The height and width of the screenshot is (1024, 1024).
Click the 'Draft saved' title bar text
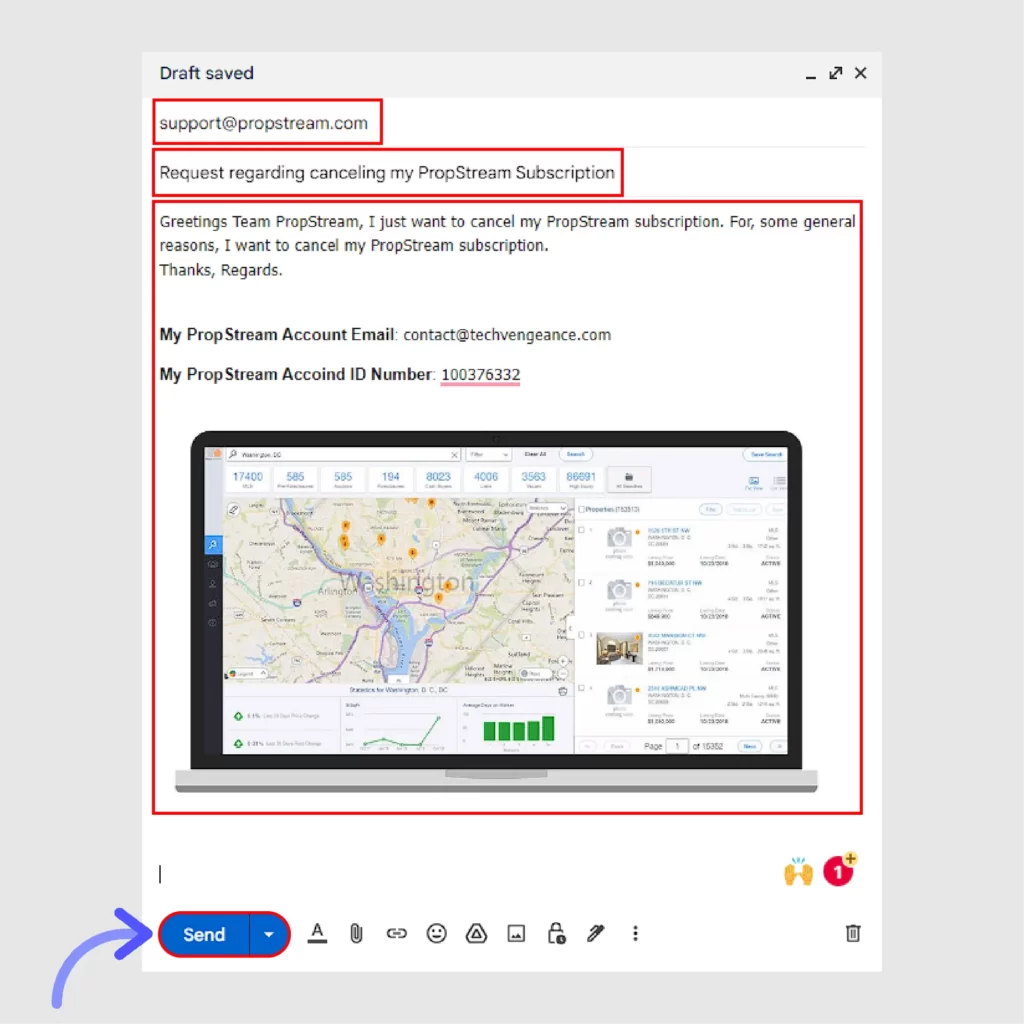(206, 73)
